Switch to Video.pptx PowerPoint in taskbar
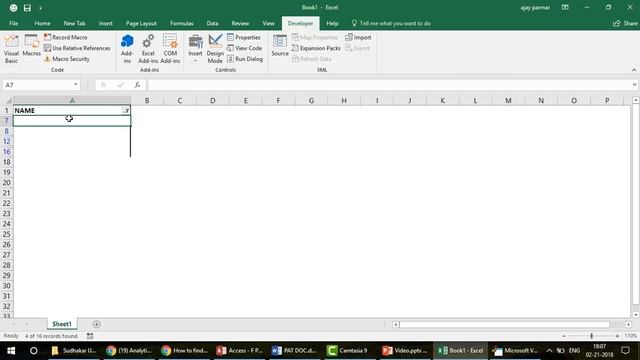 click(404, 351)
